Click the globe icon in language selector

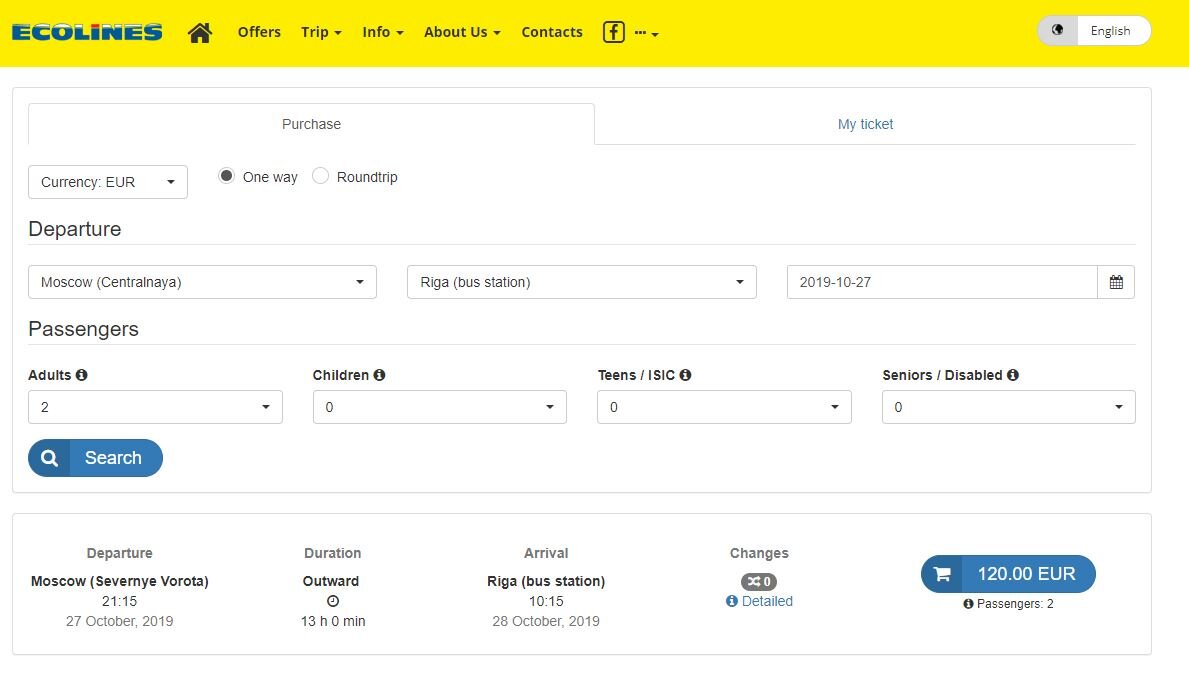tap(1058, 30)
